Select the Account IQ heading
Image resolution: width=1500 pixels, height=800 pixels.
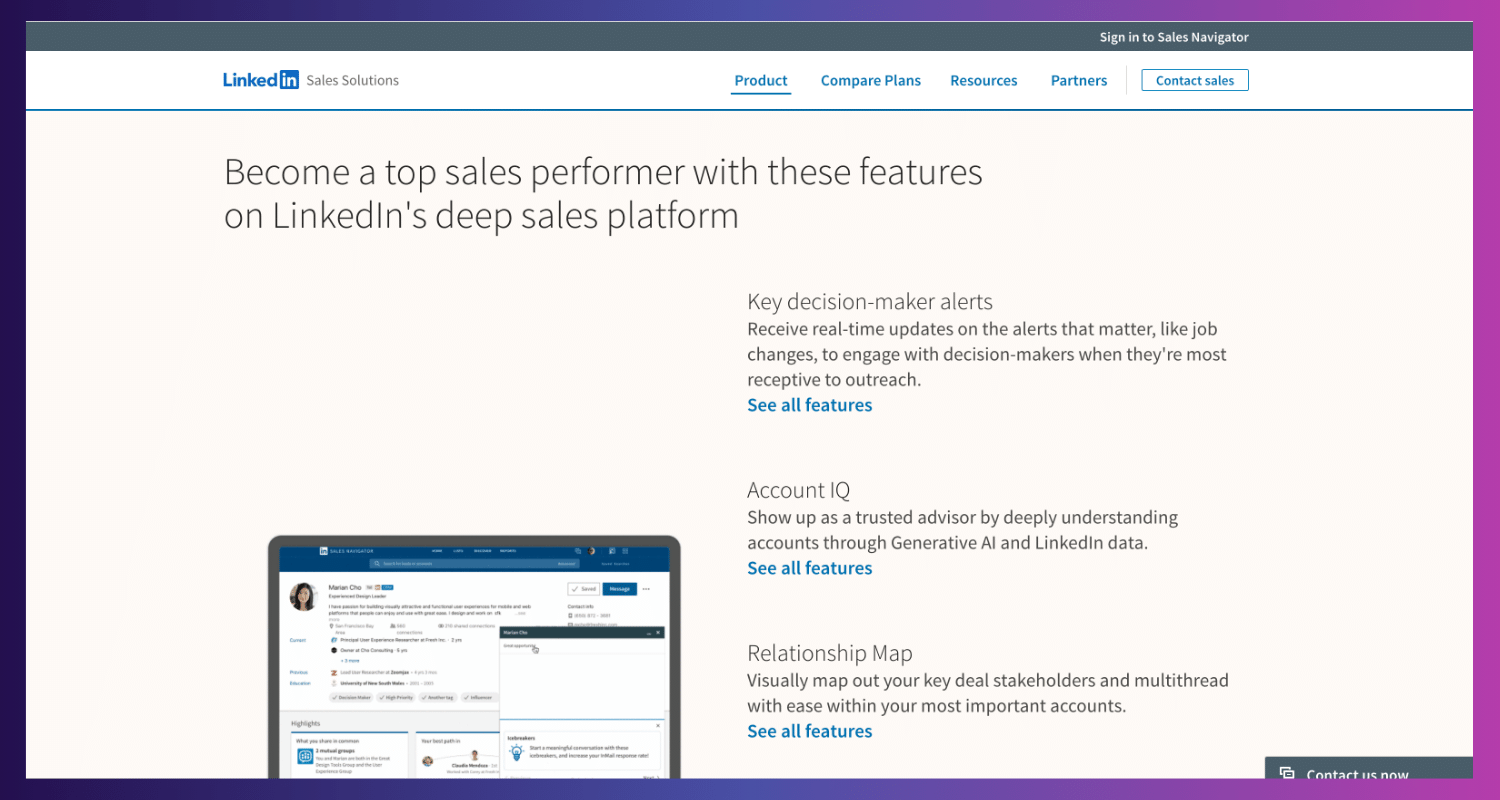click(x=799, y=490)
